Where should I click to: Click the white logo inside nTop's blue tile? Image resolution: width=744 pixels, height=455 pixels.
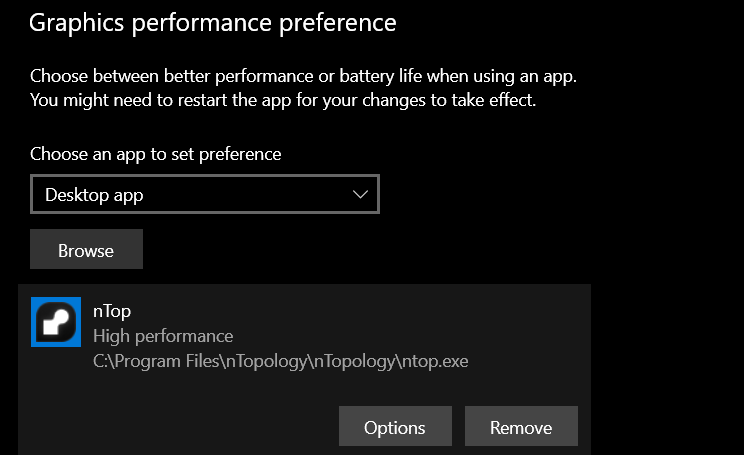[x=56, y=323]
